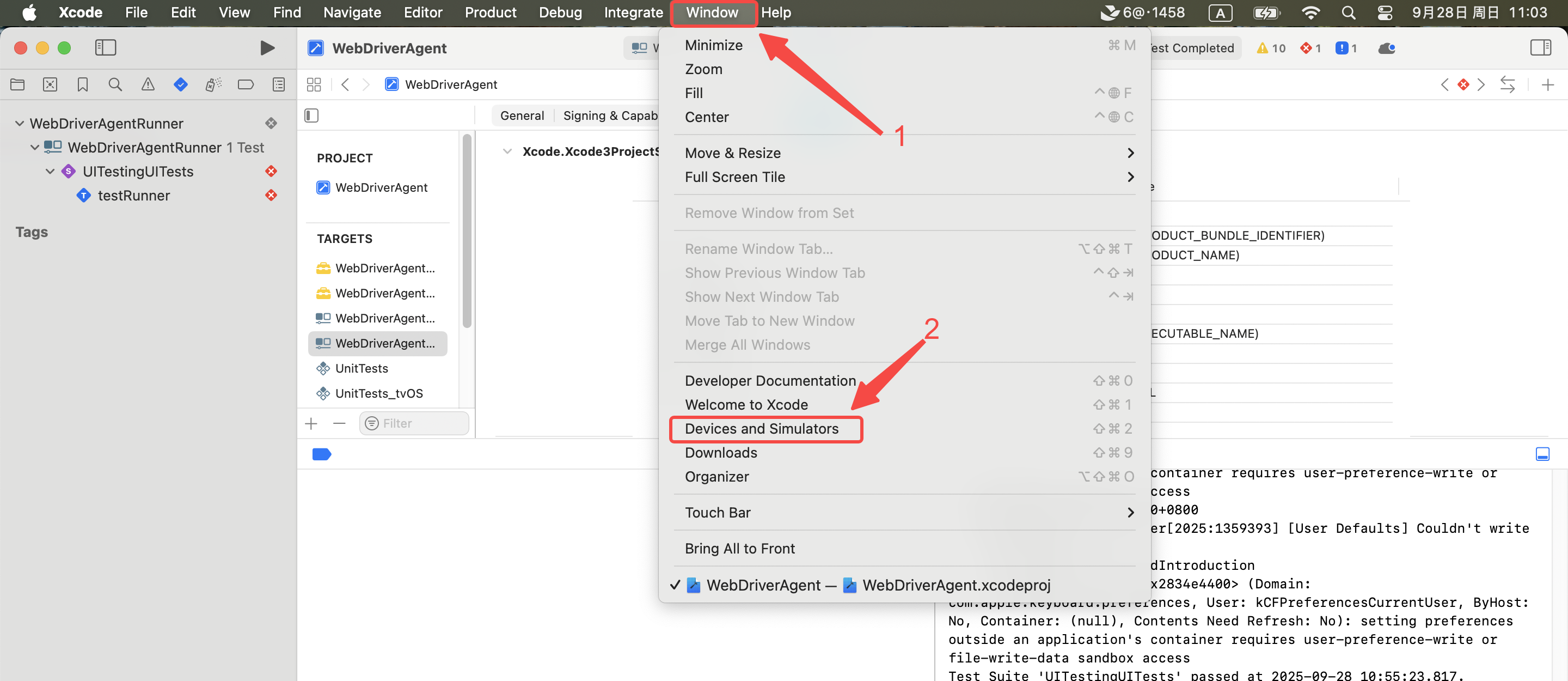Toggle the right inspector panel

click(x=1540, y=47)
